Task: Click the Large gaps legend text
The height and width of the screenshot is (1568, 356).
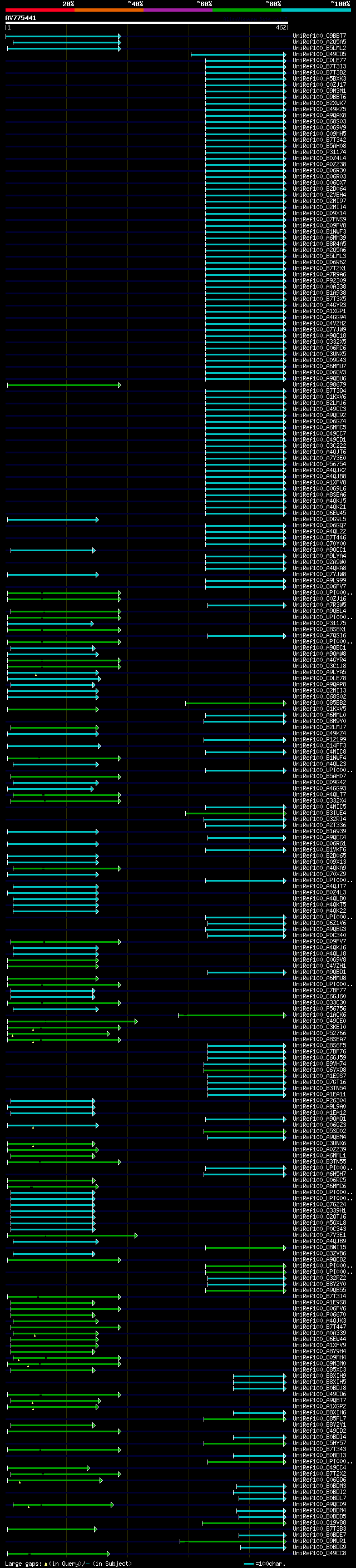Action: coord(68,1563)
